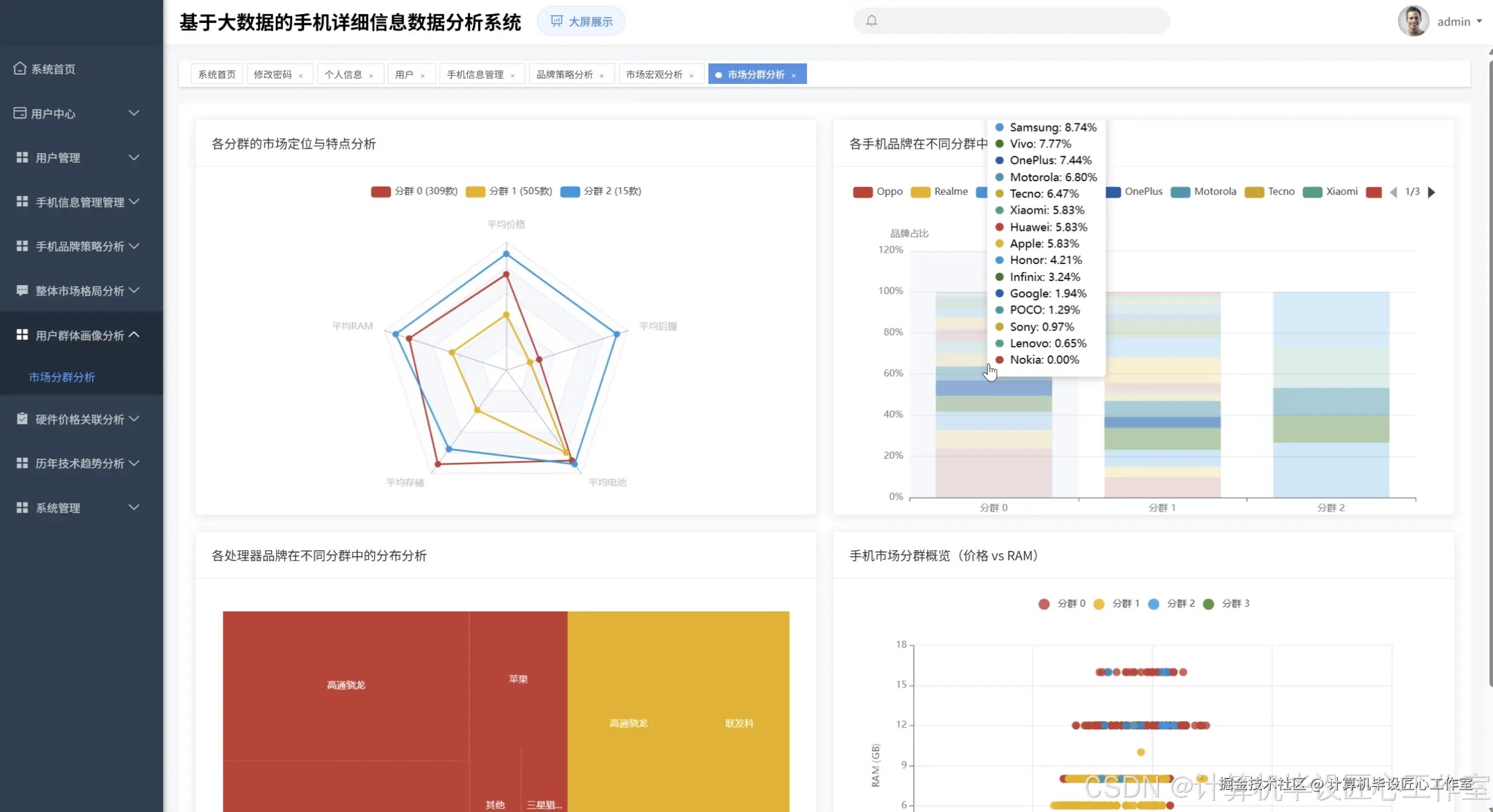Click the Motorola legend color swatch

pos(1180,192)
